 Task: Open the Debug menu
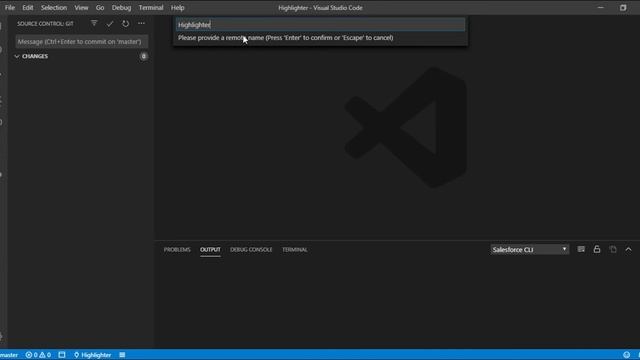121,8
